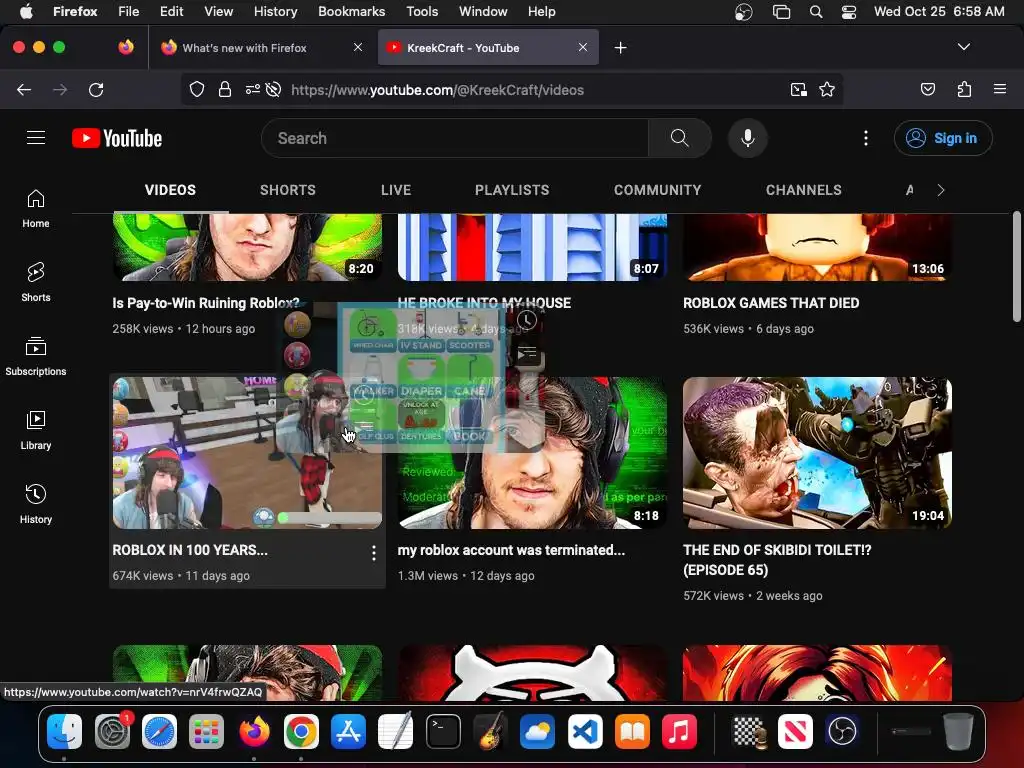
Task: Open Home in the sidebar
Action: click(36, 209)
